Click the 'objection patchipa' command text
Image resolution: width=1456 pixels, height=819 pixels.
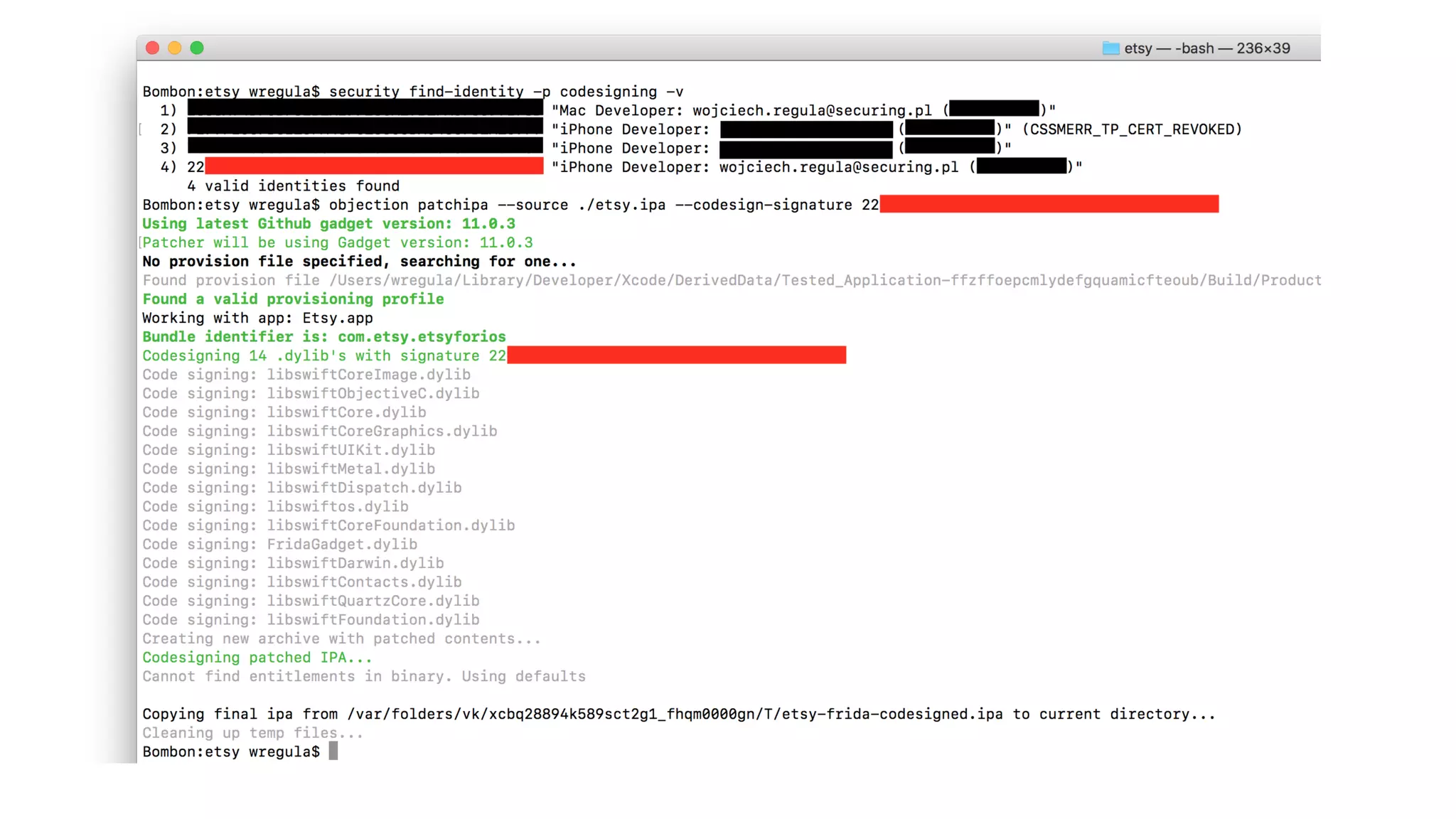pos(408,205)
